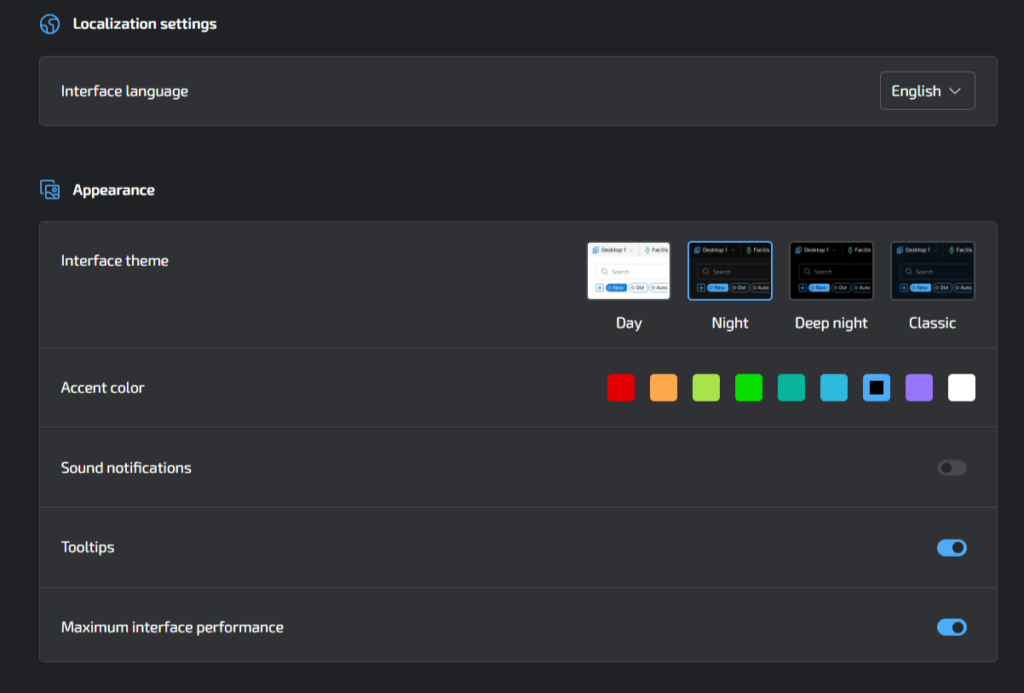Click the Appearance heading text
The image size is (1024, 693).
[114, 190]
